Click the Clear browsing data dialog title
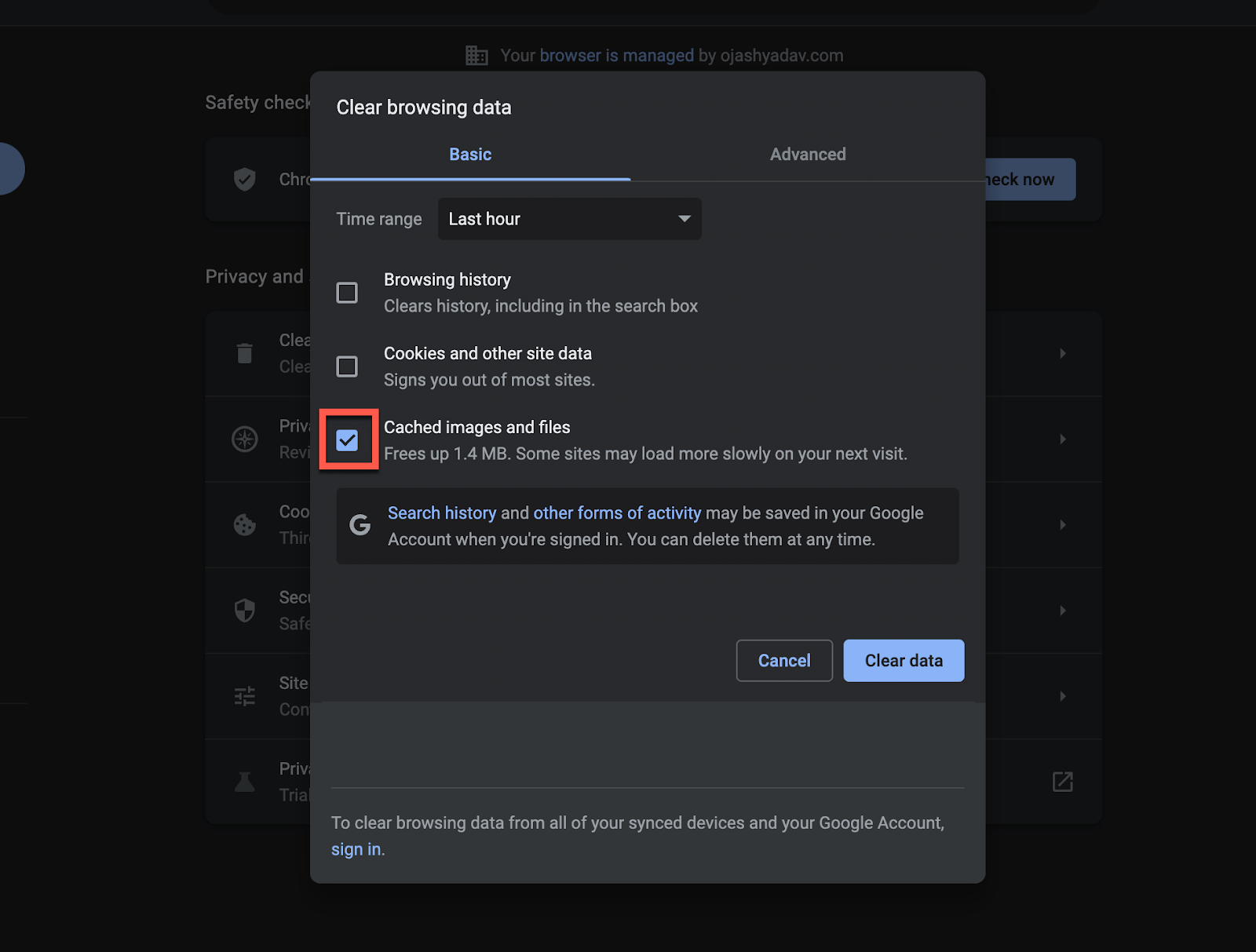1256x952 pixels. click(x=424, y=108)
